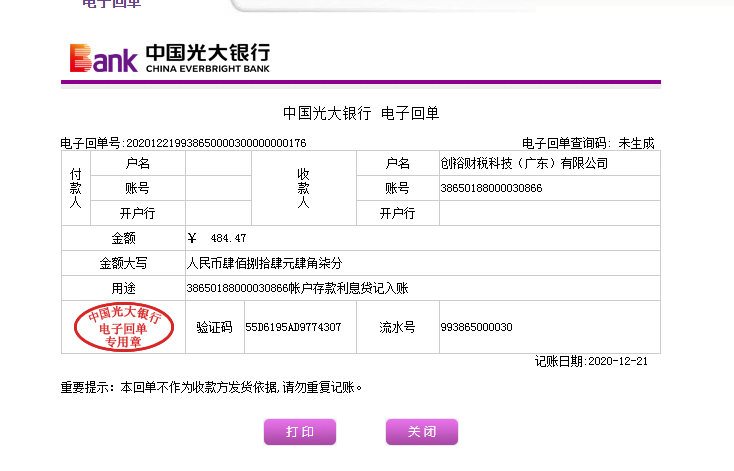Click the empty payer 账号 value cell

218,188
